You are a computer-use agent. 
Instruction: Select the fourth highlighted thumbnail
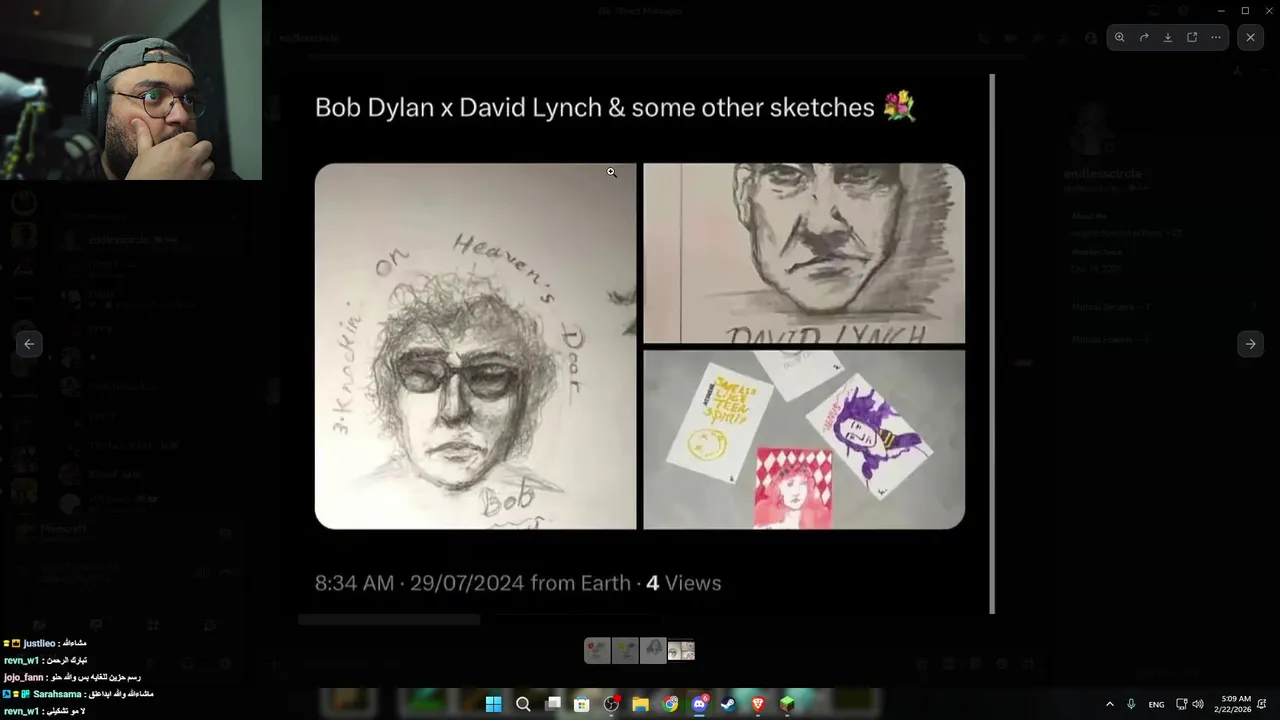click(681, 651)
